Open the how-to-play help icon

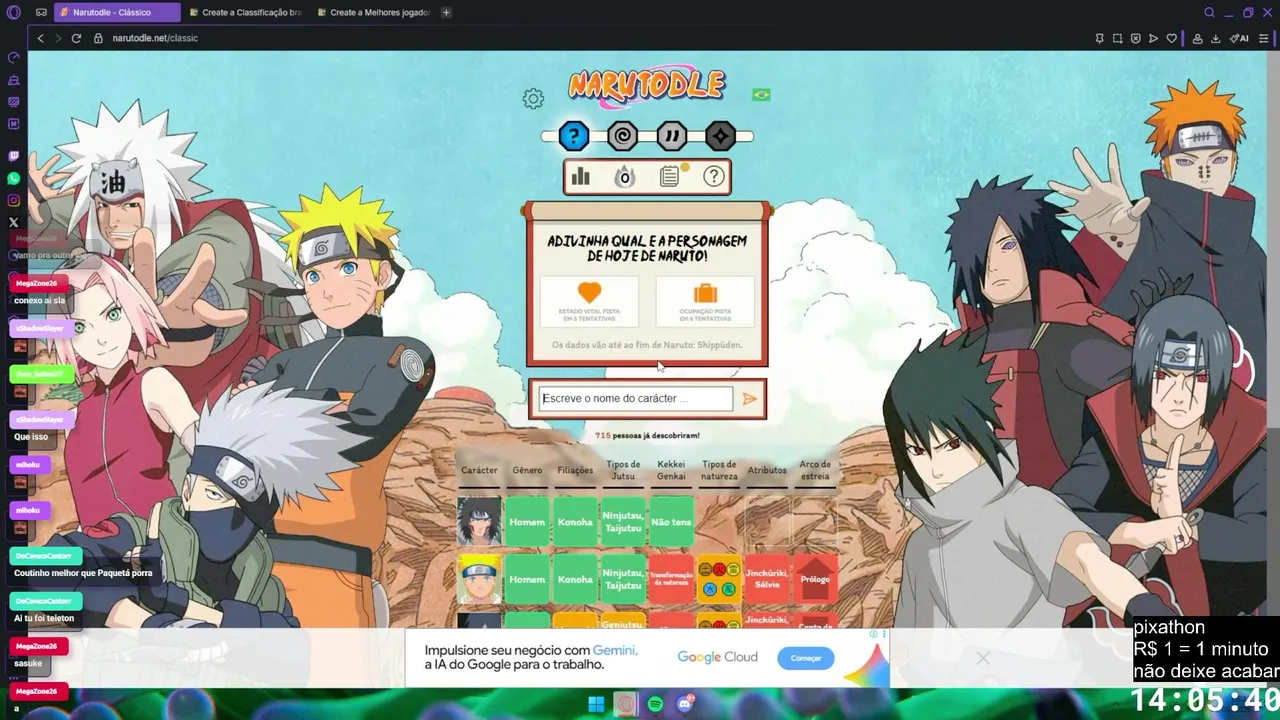click(714, 177)
